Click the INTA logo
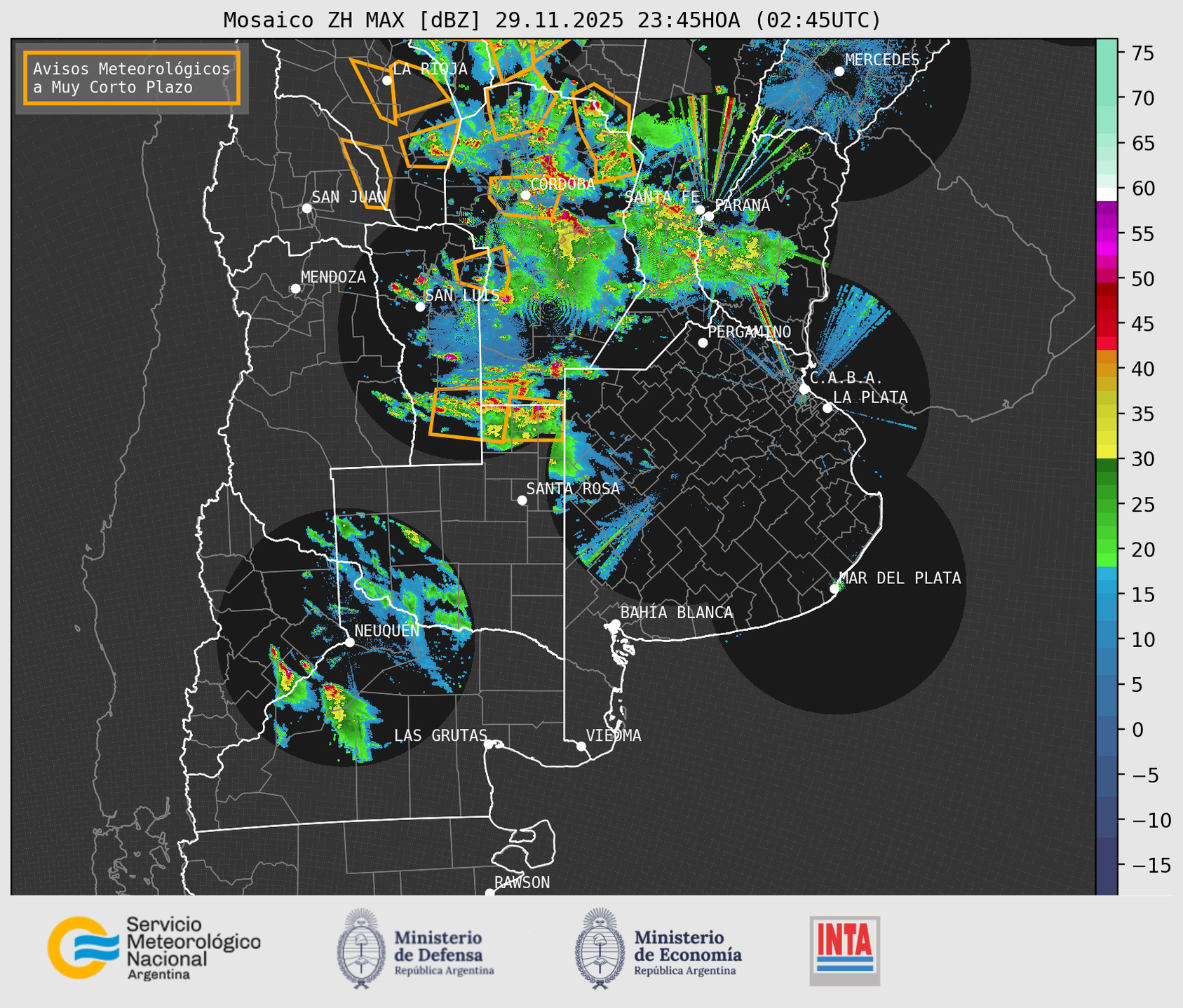This screenshot has width=1183, height=1008. (x=844, y=951)
